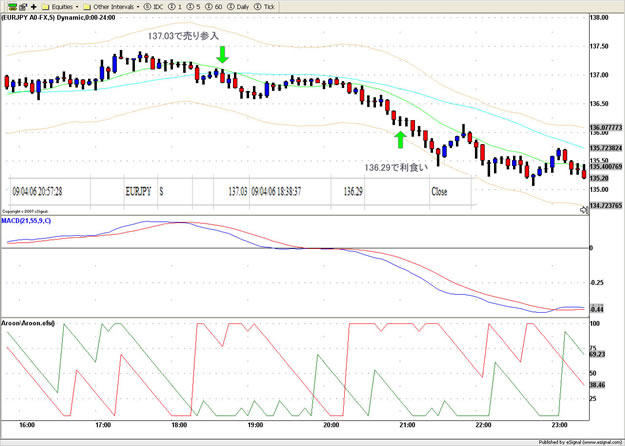Click the 135.723824 moving average value marker

click(x=606, y=148)
